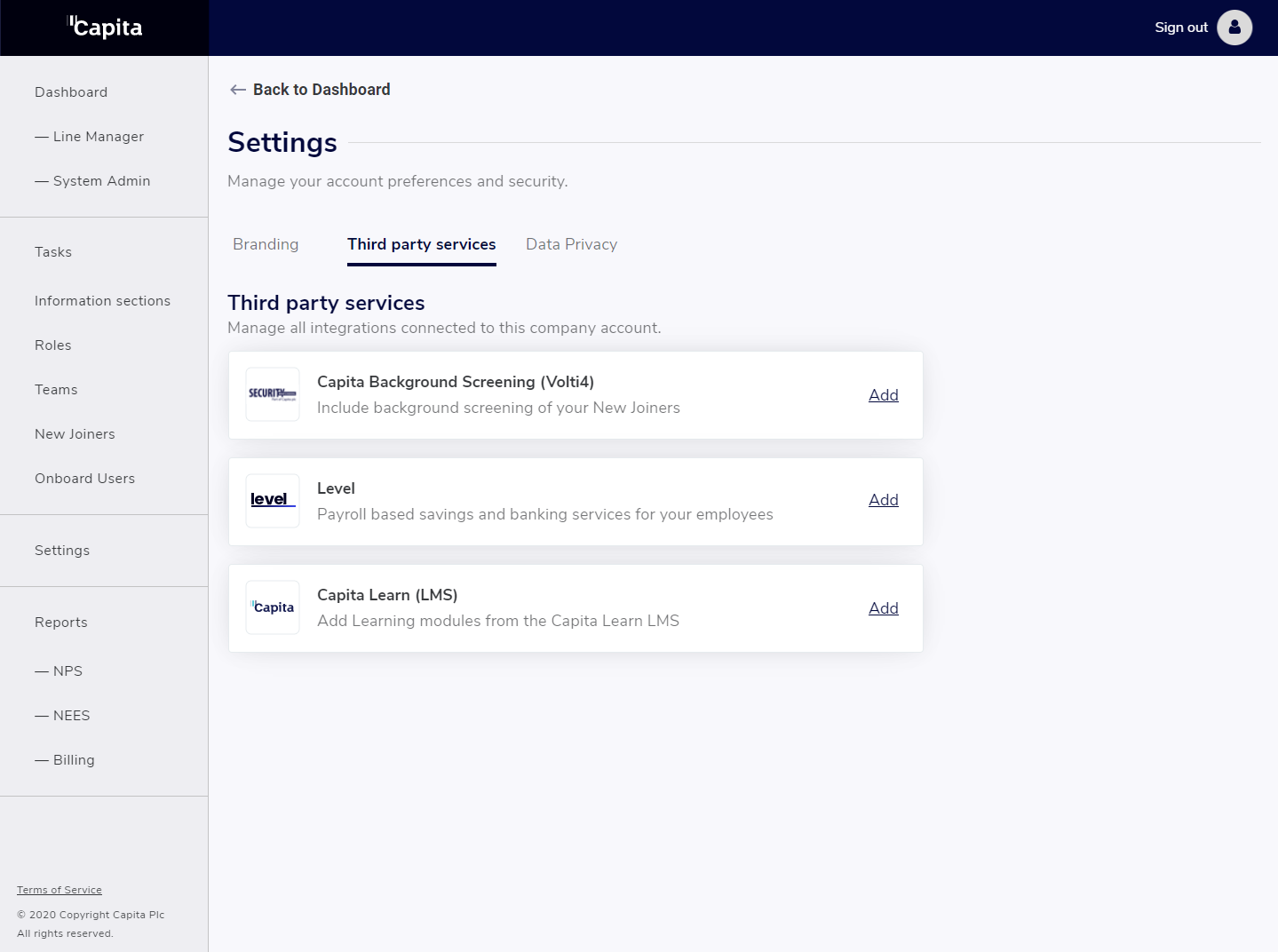Select the Third party services tab
The width and height of the screenshot is (1278, 952).
pos(421,244)
